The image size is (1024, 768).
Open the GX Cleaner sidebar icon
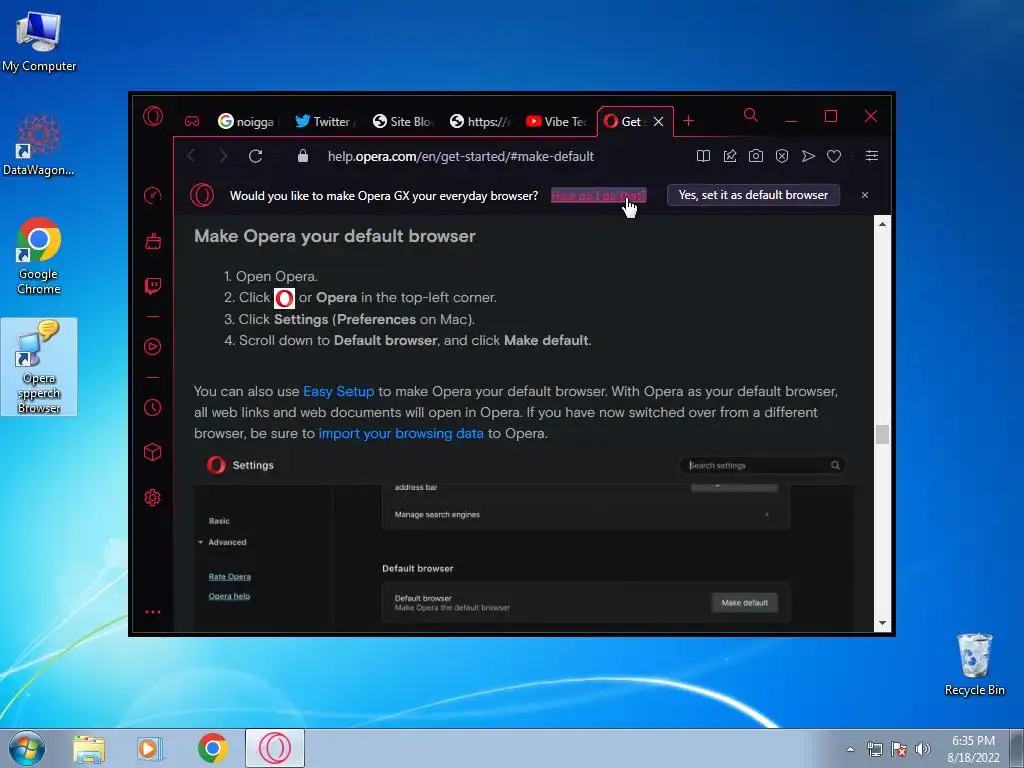point(153,241)
